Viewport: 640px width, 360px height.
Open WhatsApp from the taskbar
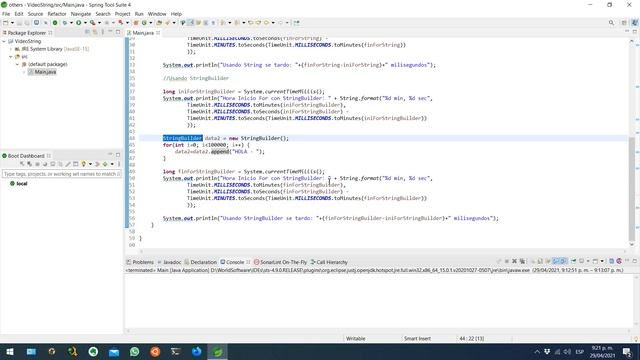coord(134,351)
